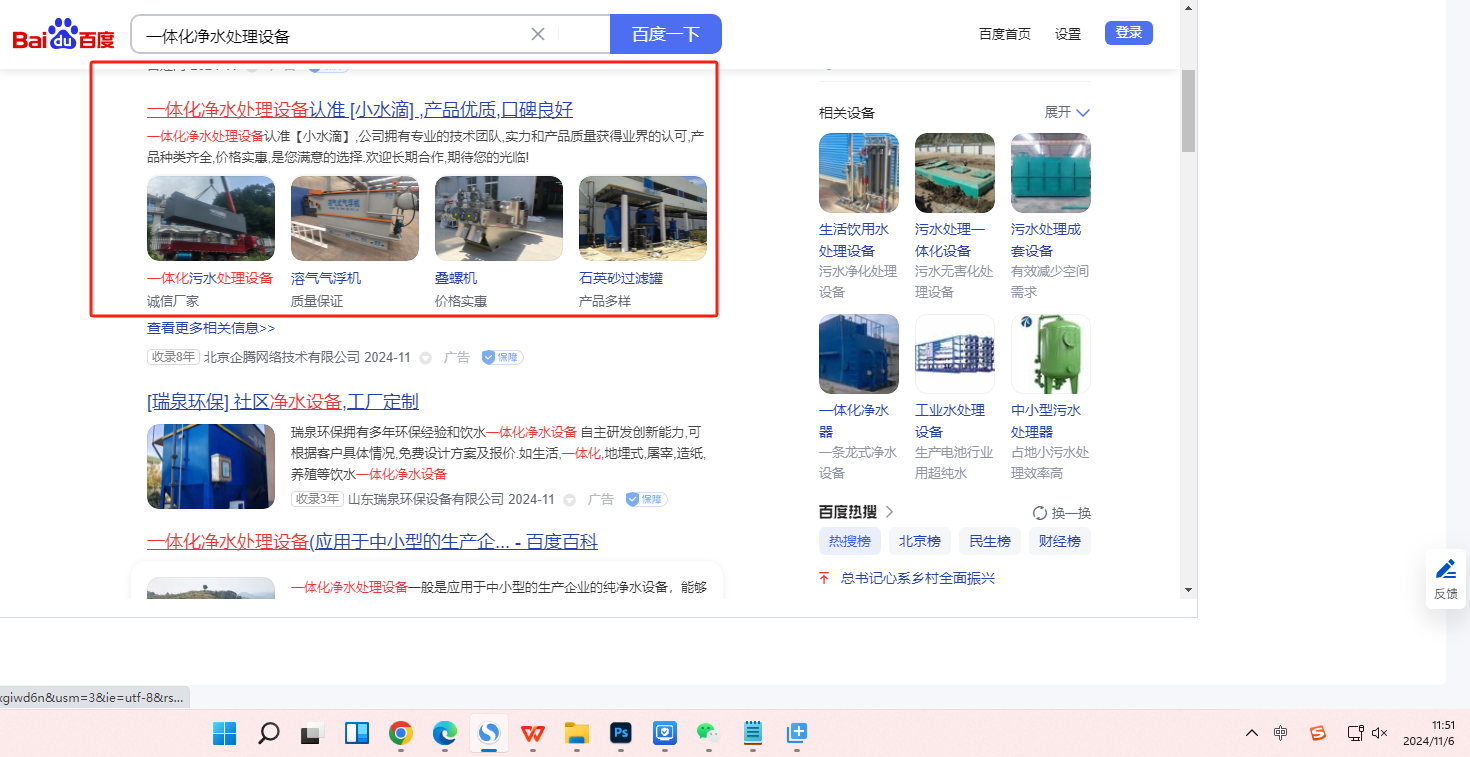Open the 反馈 feedback pencil icon

(1445, 570)
